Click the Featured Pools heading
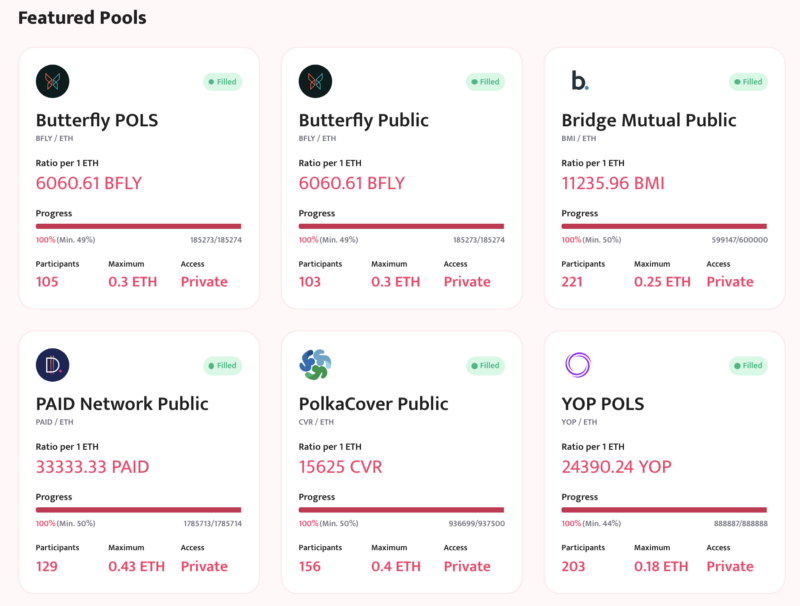The image size is (800, 606). click(x=82, y=18)
